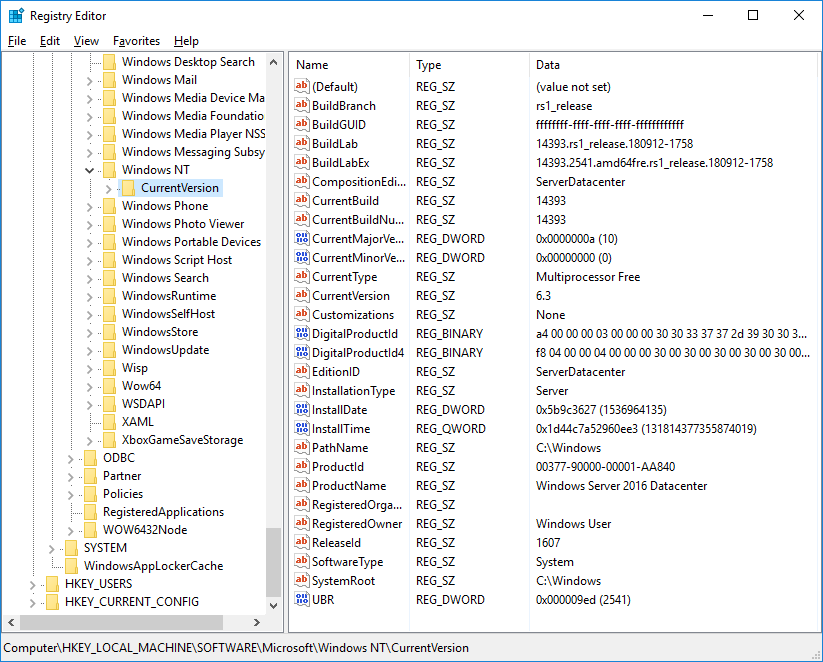Sort values by the Name column header
This screenshot has width=823, height=662.
click(349, 65)
